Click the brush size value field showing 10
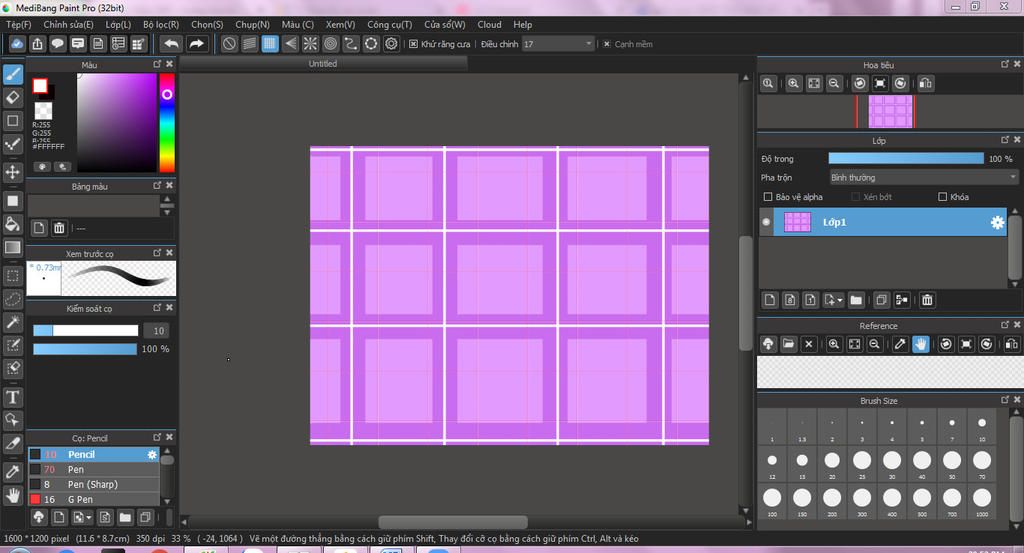 click(159, 331)
